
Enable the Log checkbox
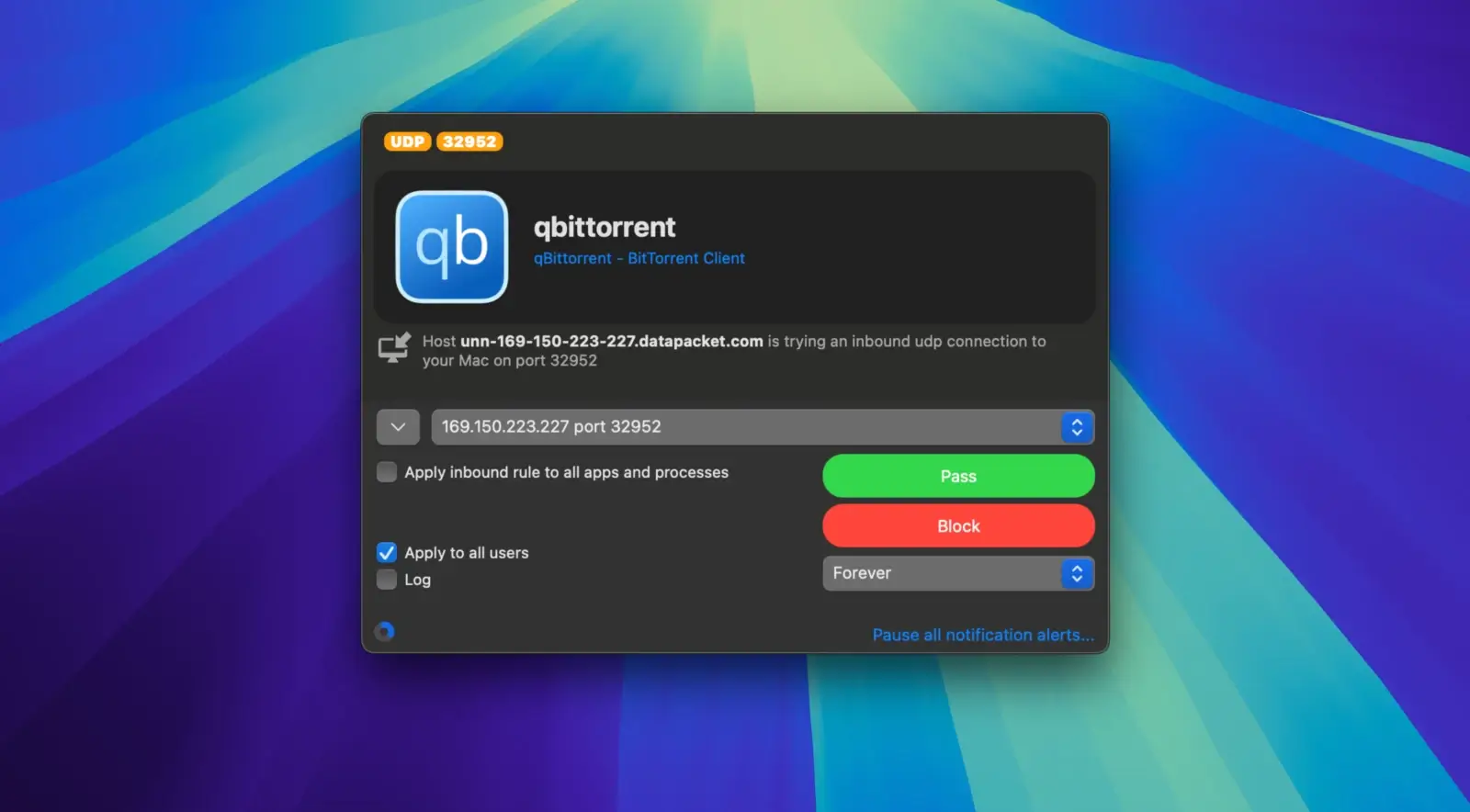(387, 580)
